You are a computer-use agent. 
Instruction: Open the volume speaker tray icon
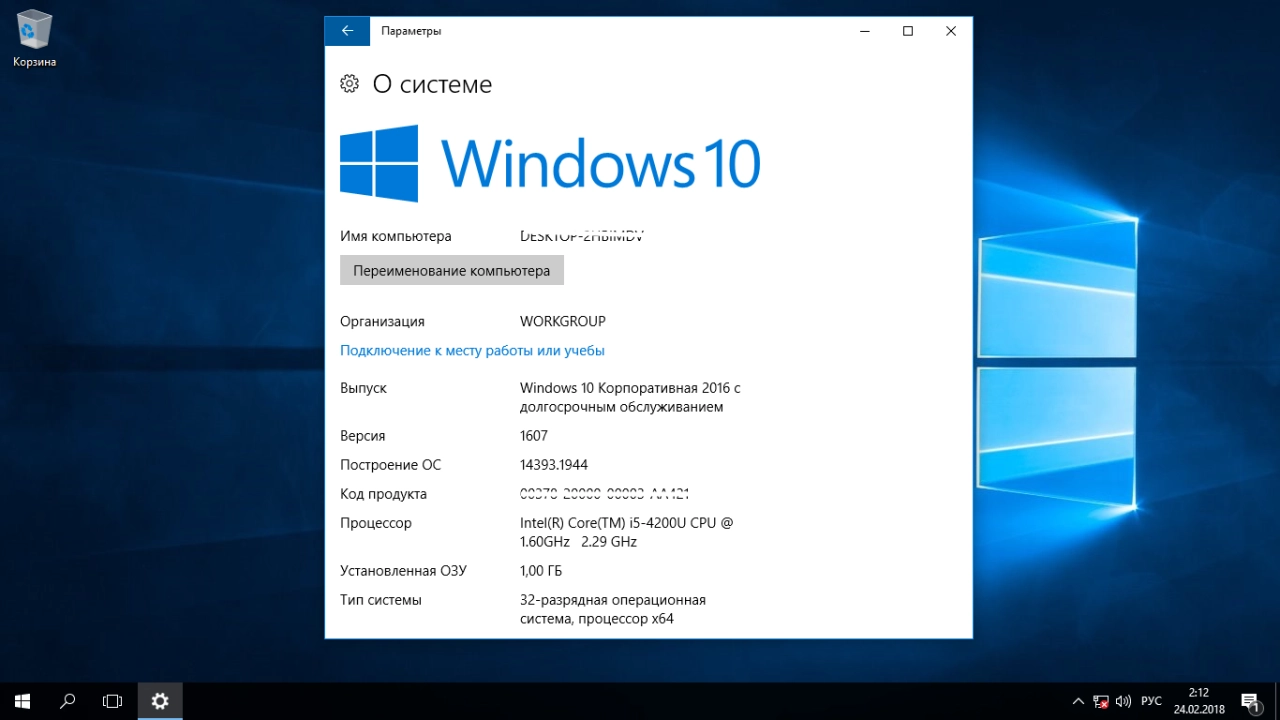tap(1123, 702)
